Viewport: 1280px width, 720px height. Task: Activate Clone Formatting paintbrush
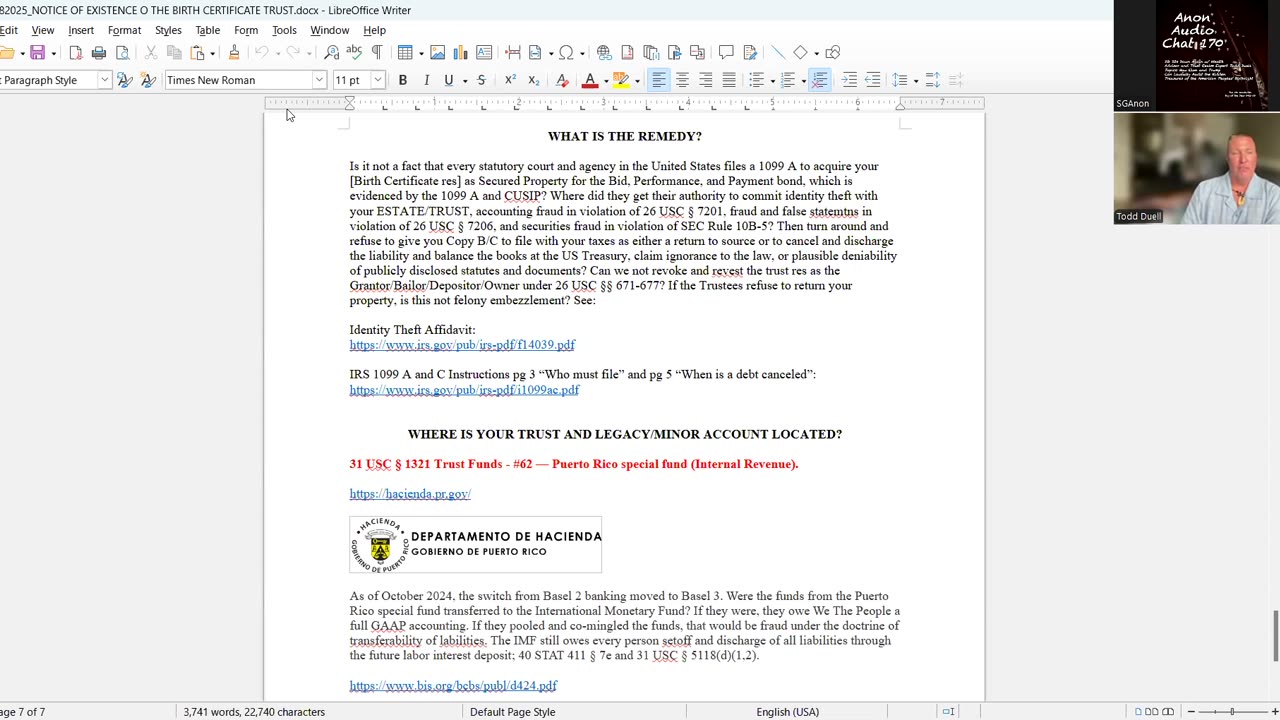click(234, 53)
